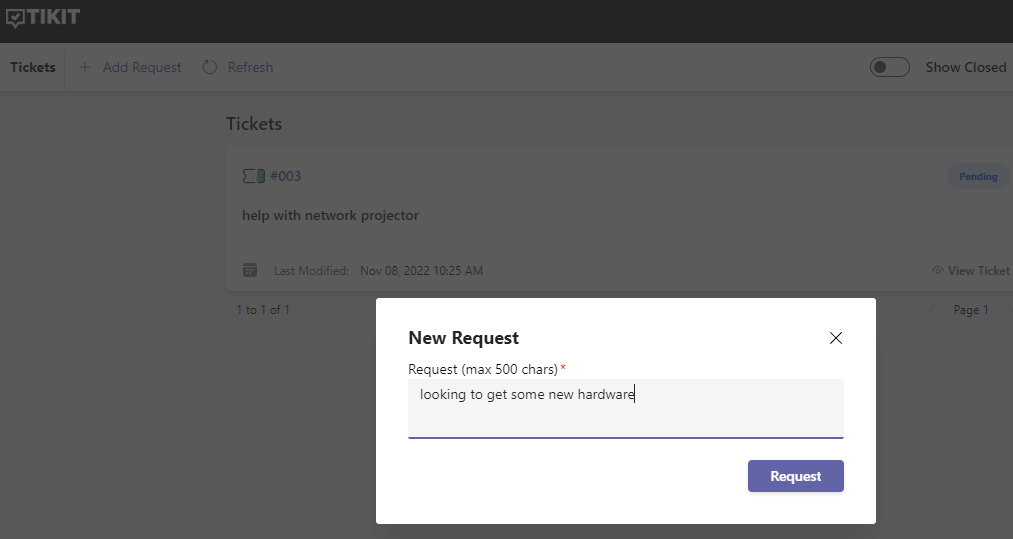Click Refresh text in the toolbar
The width and height of the screenshot is (1013, 539).
click(251, 67)
